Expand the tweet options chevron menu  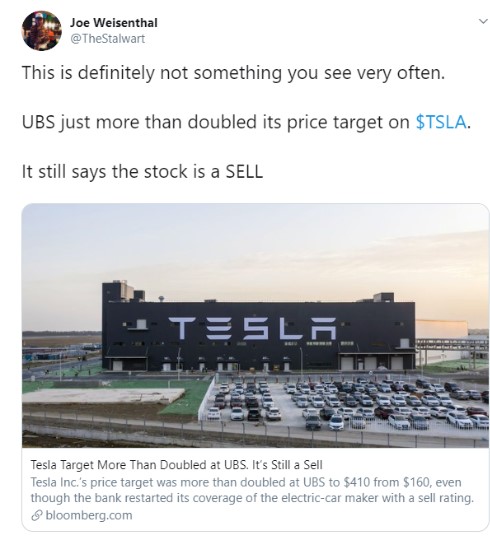[483, 22]
